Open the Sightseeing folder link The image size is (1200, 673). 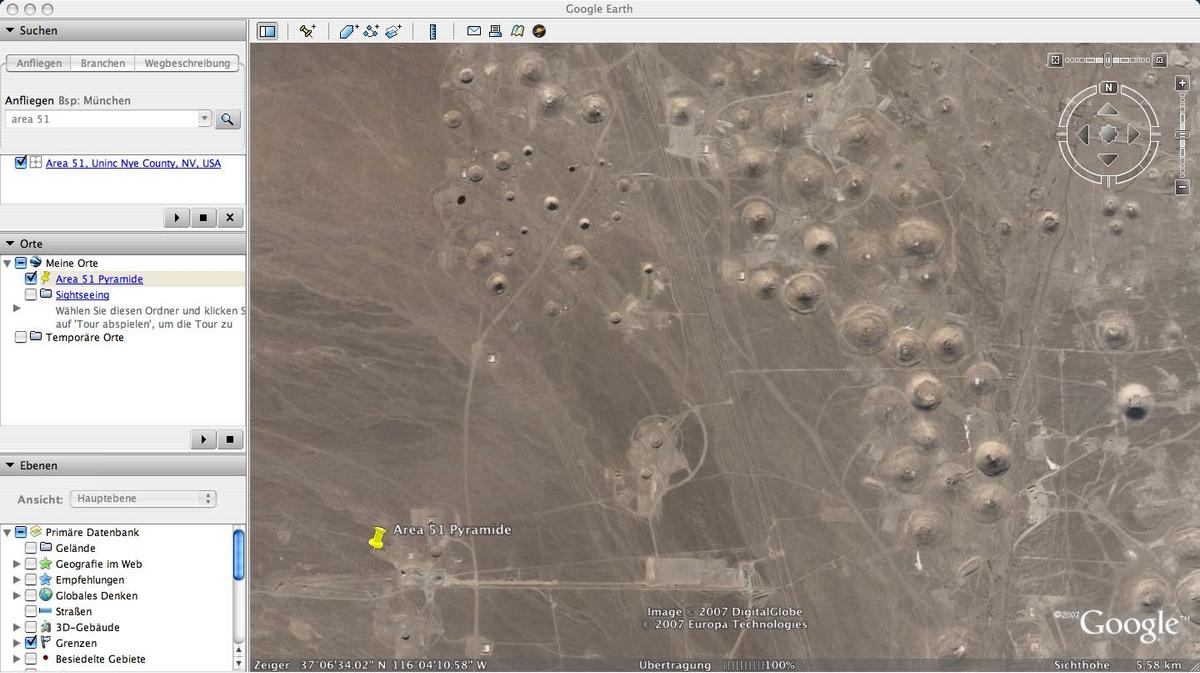pyautogui.click(x=82, y=295)
